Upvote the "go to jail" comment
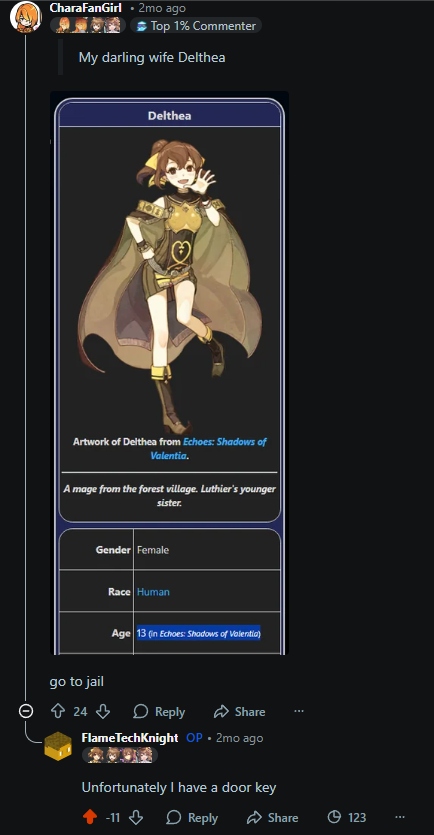This screenshot has height=835, width=434. click(x=57, y=711)
